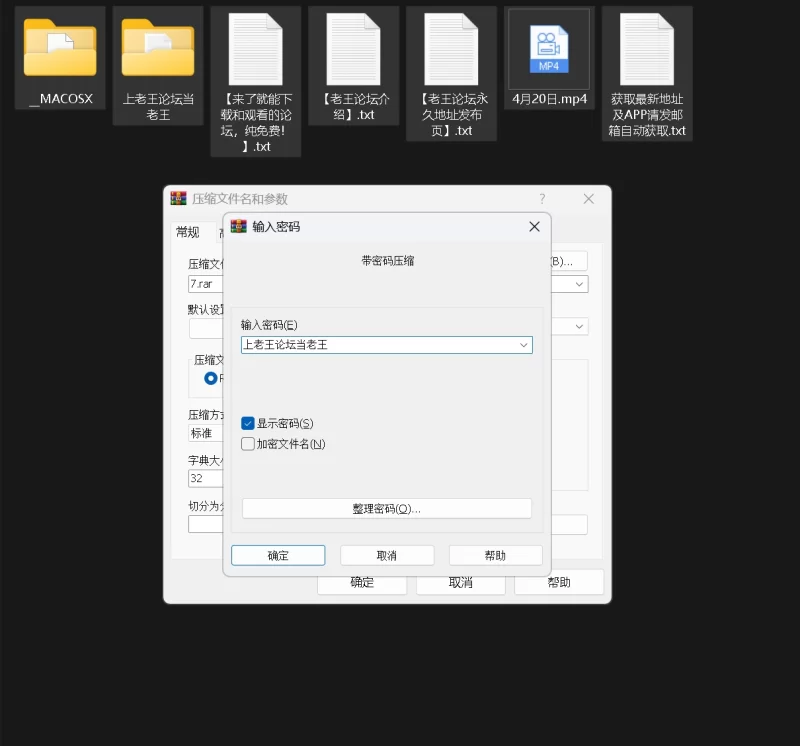The height and width of the screenshot is (746, 800).
Task: Click 帮助 button in the password dialog
Action: coord(495,556)
